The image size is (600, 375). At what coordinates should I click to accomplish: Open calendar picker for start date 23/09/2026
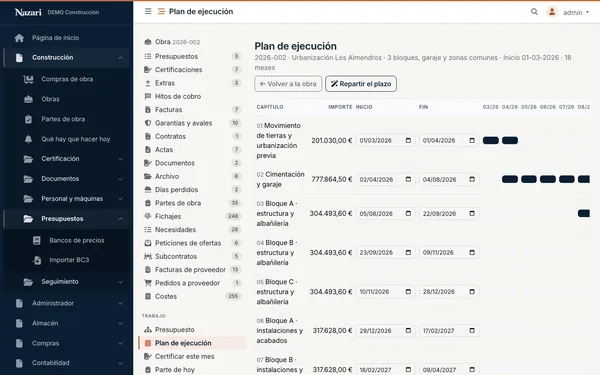coord(408,253)
